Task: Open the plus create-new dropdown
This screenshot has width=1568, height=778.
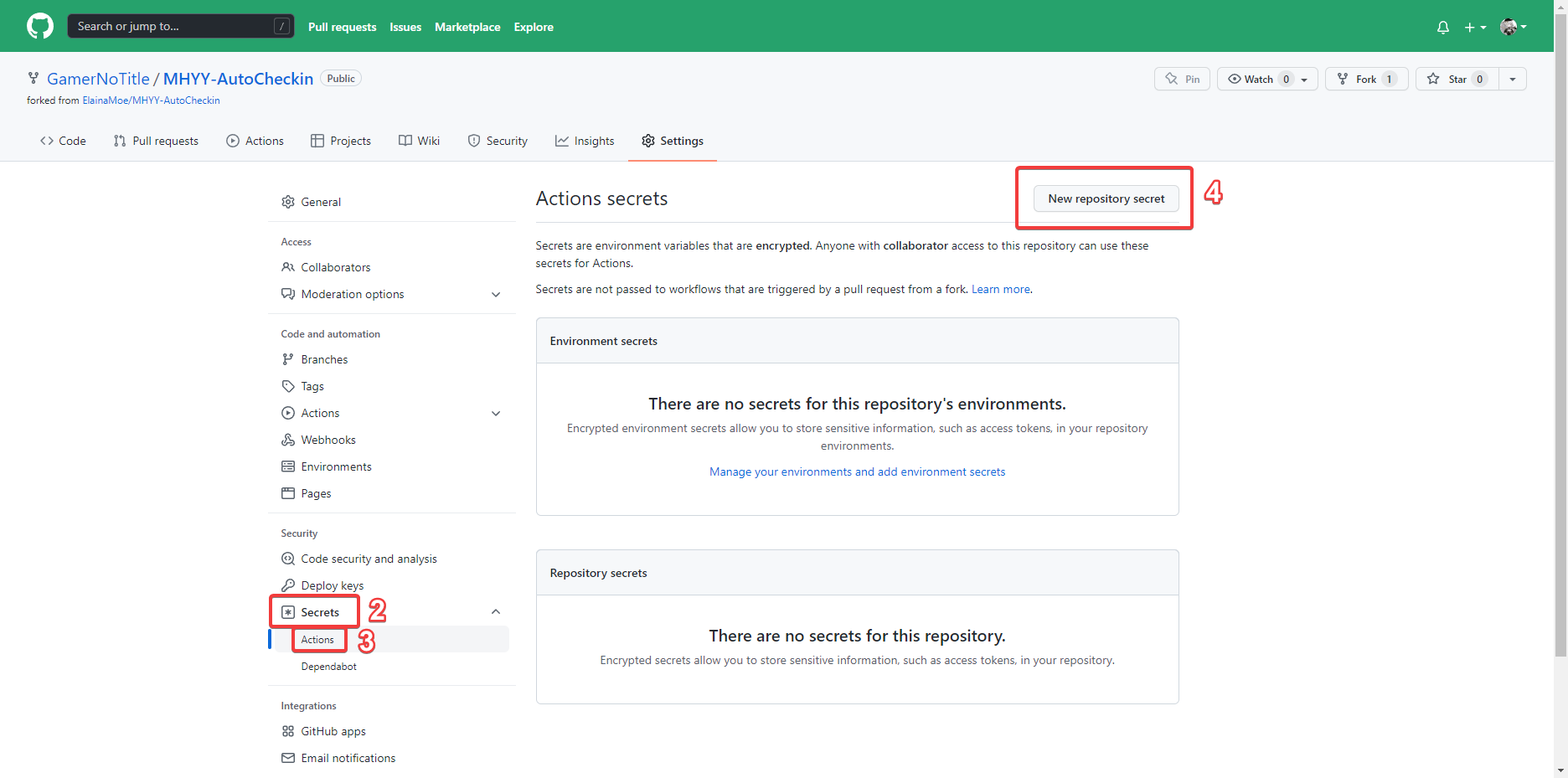Action: [x=1474, y=27]
